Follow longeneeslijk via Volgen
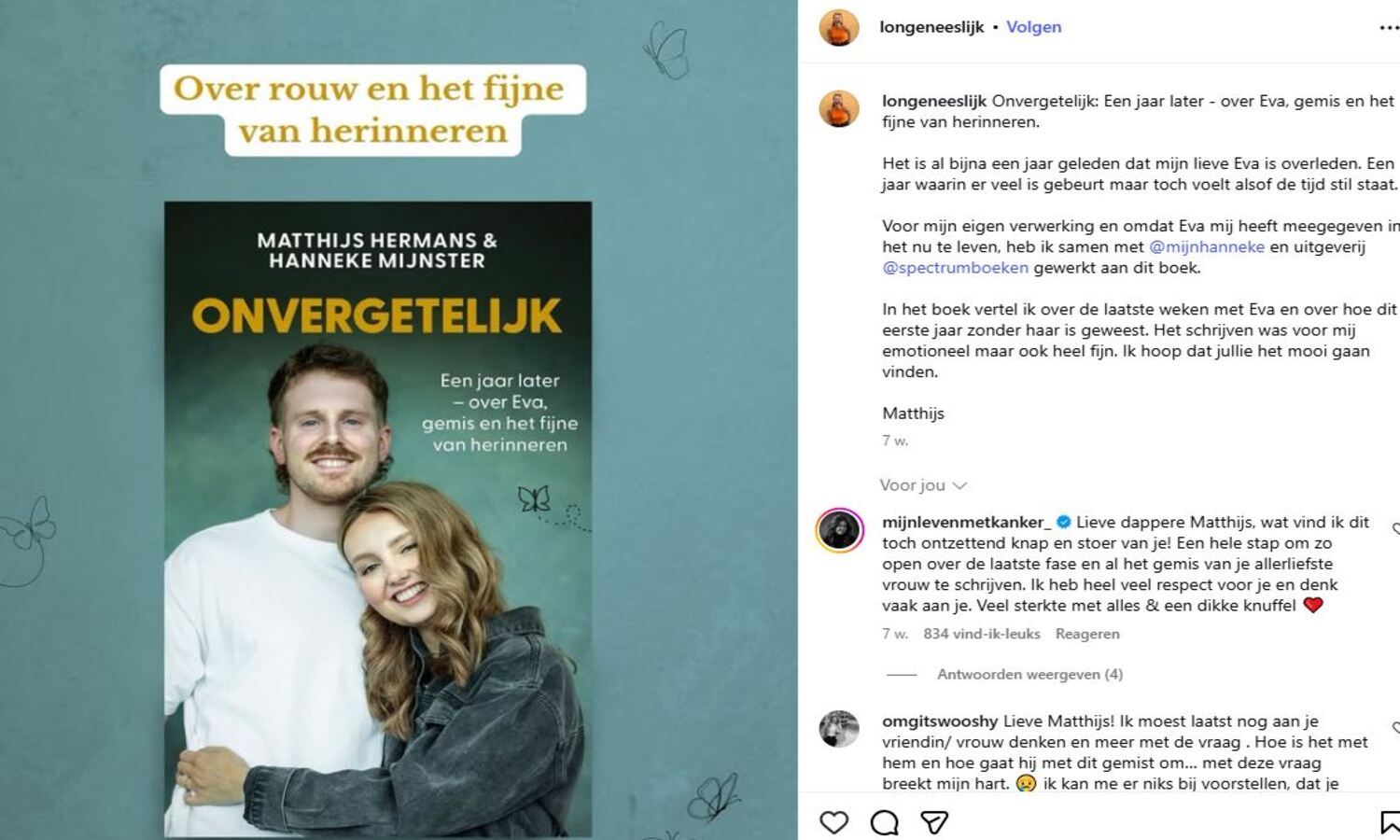 1034,27
